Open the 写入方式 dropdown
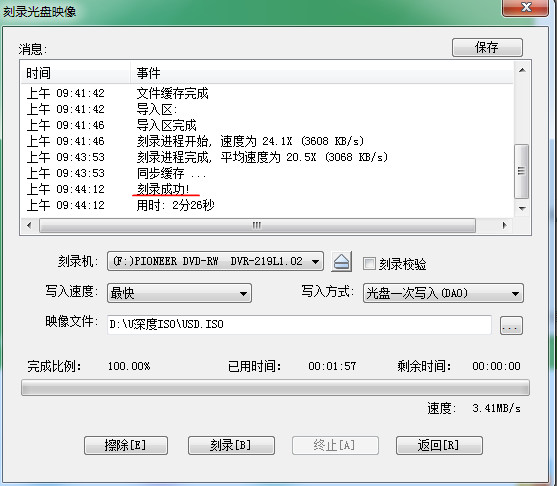The height and width of the screenshot is (486, 557). [443, 293]
